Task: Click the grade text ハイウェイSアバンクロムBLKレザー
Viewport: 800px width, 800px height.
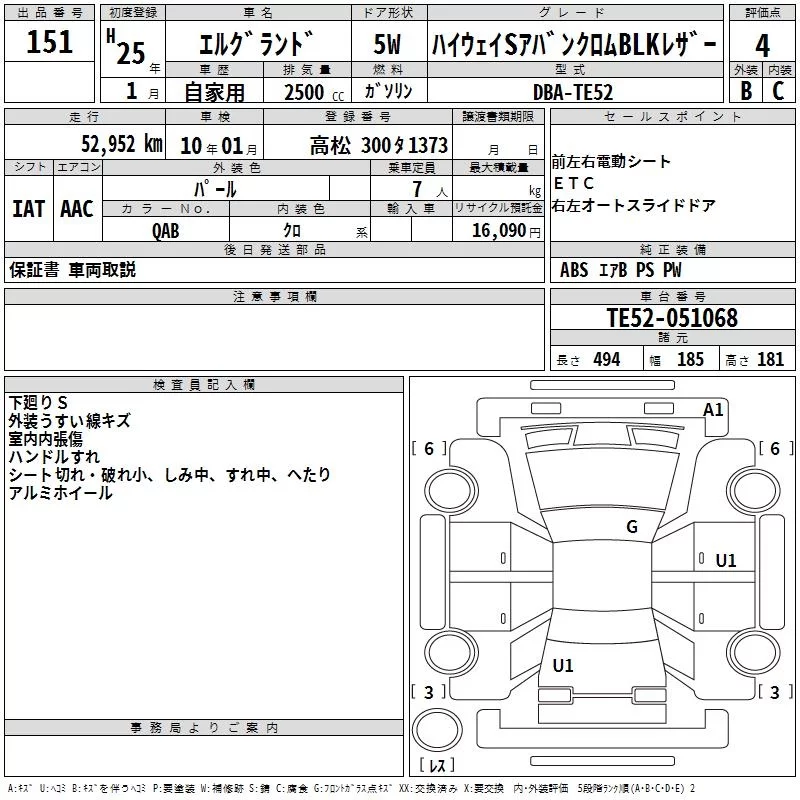Action: pos(574,44)
